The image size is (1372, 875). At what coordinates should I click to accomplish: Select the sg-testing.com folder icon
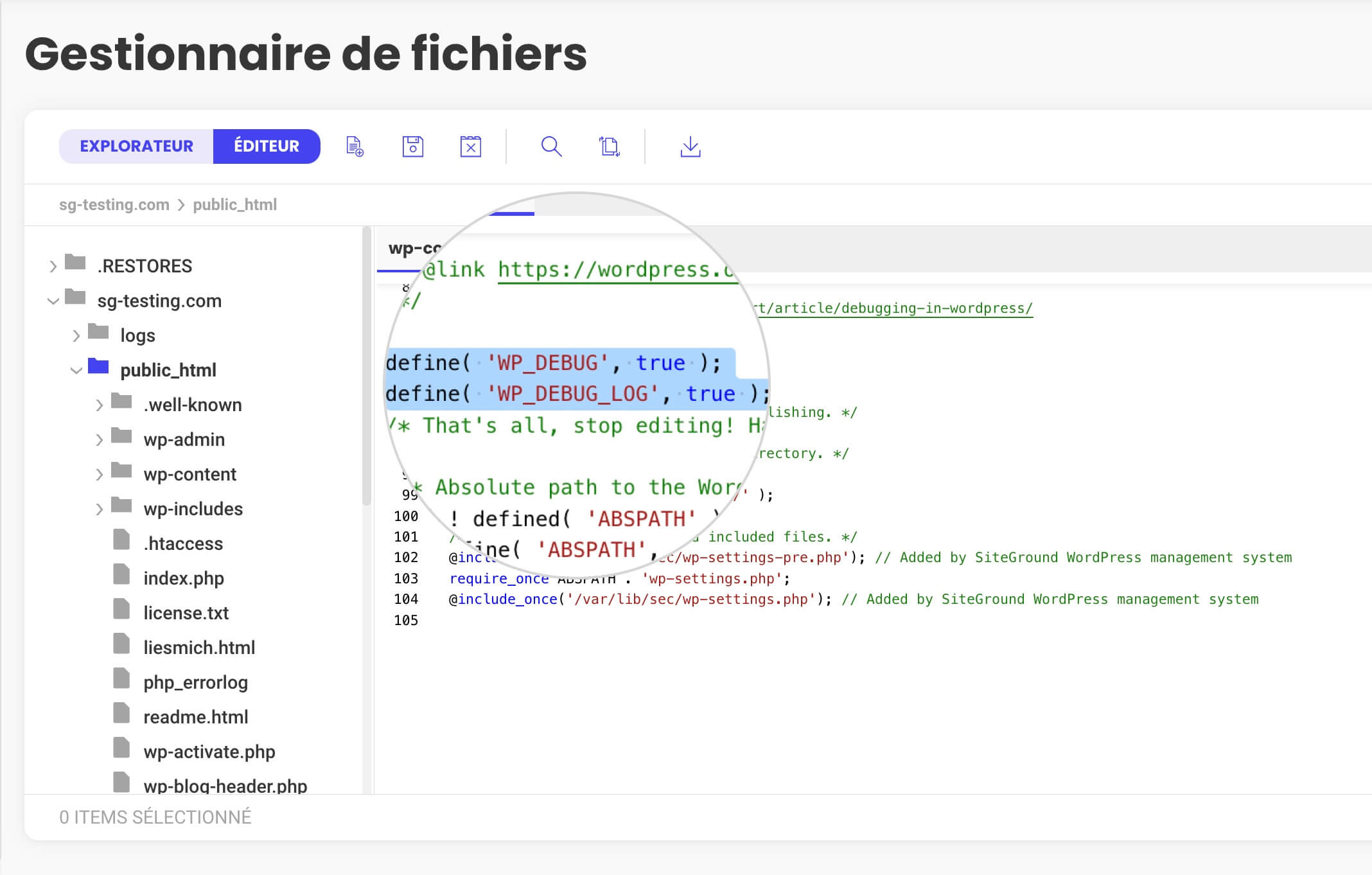75,297
